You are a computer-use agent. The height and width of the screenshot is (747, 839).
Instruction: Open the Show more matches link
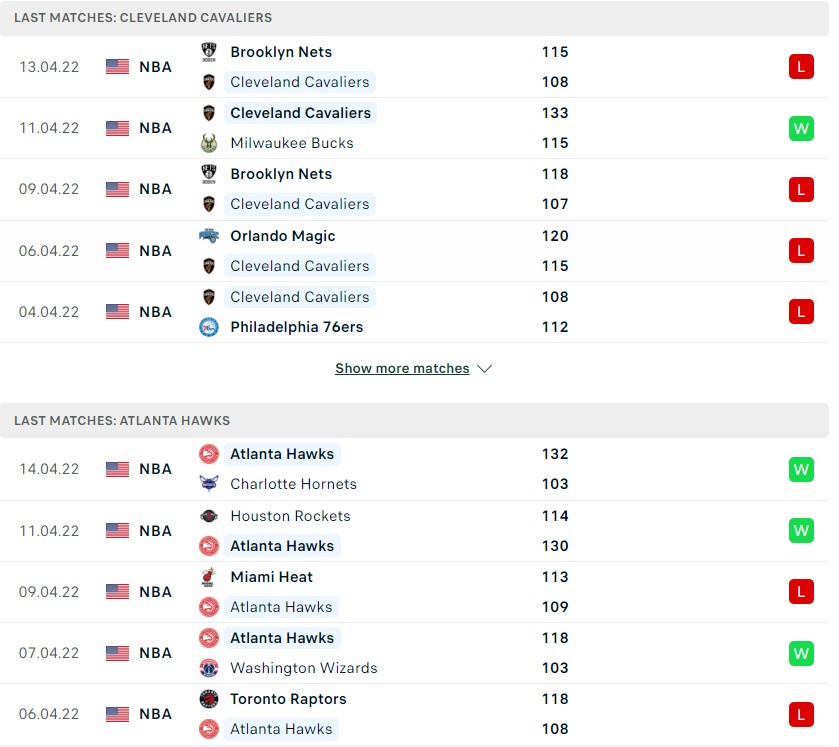[x=402, y=369]
